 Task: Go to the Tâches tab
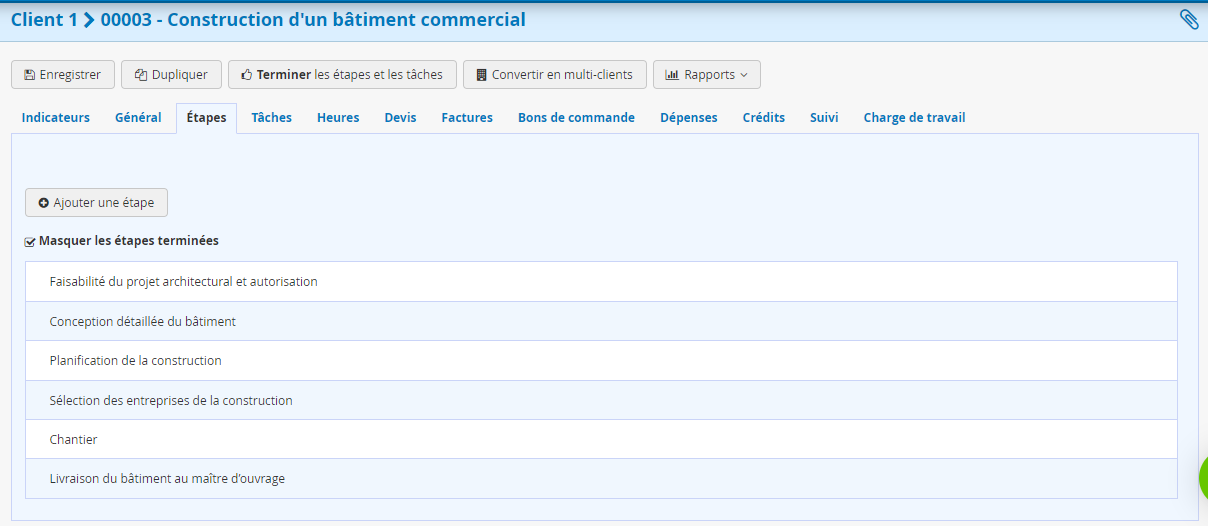coord(271,118)
